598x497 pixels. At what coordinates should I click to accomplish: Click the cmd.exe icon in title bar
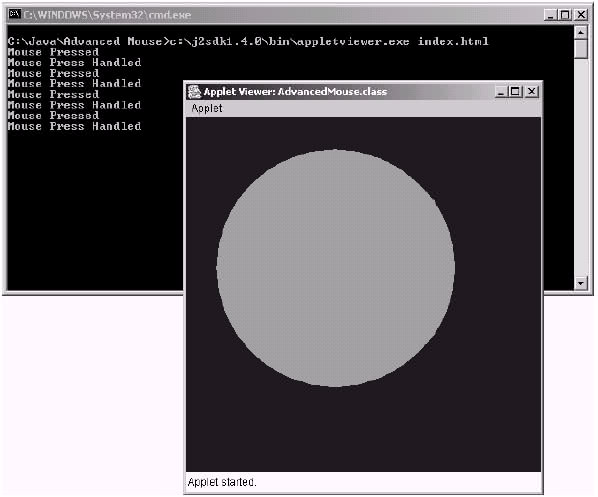(14, 14)
